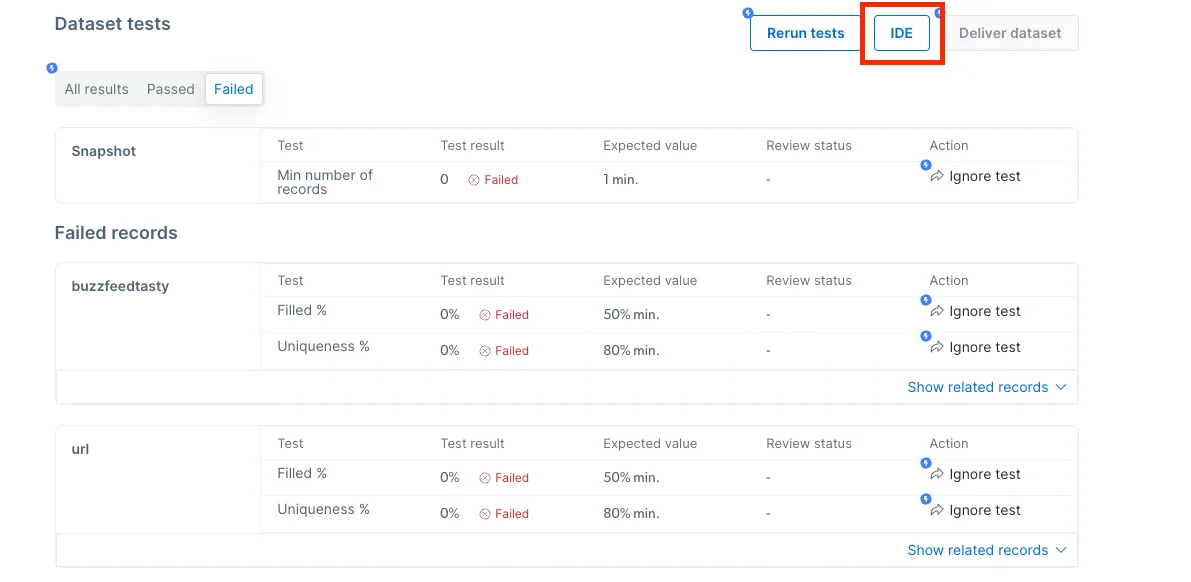Click lightning badge beside buzzfeedtasty Uniqueness % Ignore test

(x=926, y=336)
